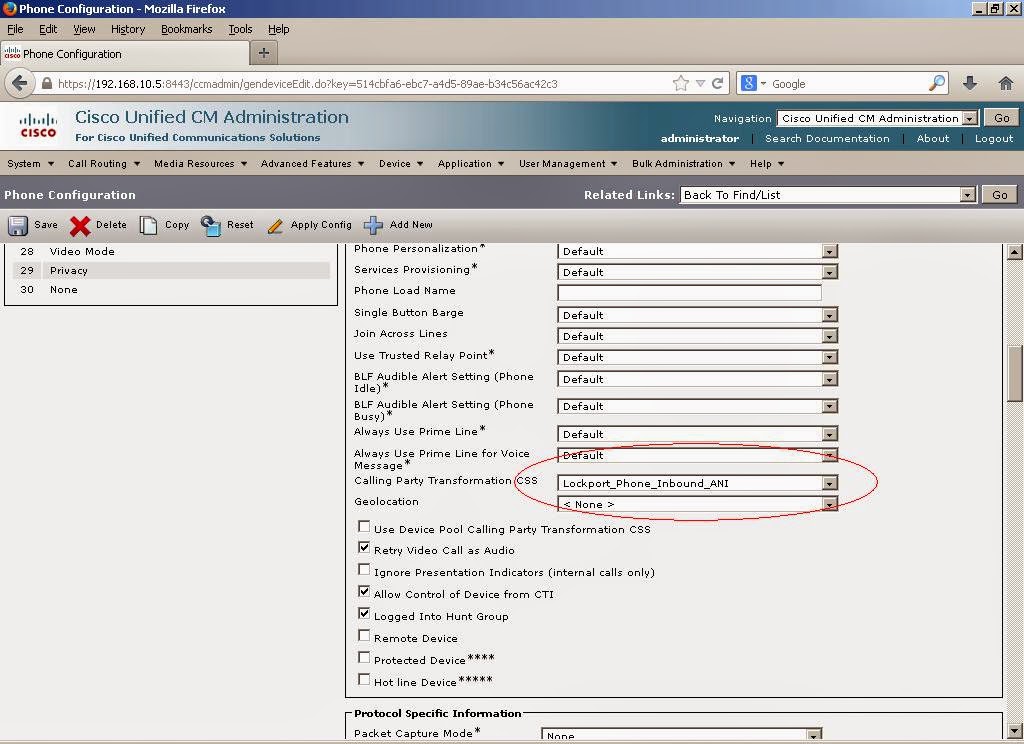The width and height of the screenshot is (1024, 744).
Task: Click the Video Mode row
Action: 171,251
